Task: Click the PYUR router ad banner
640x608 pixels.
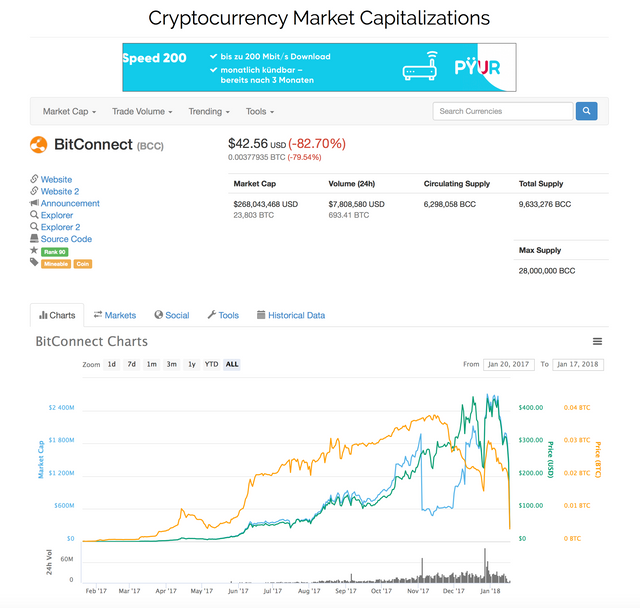Action: pos(319,66)
